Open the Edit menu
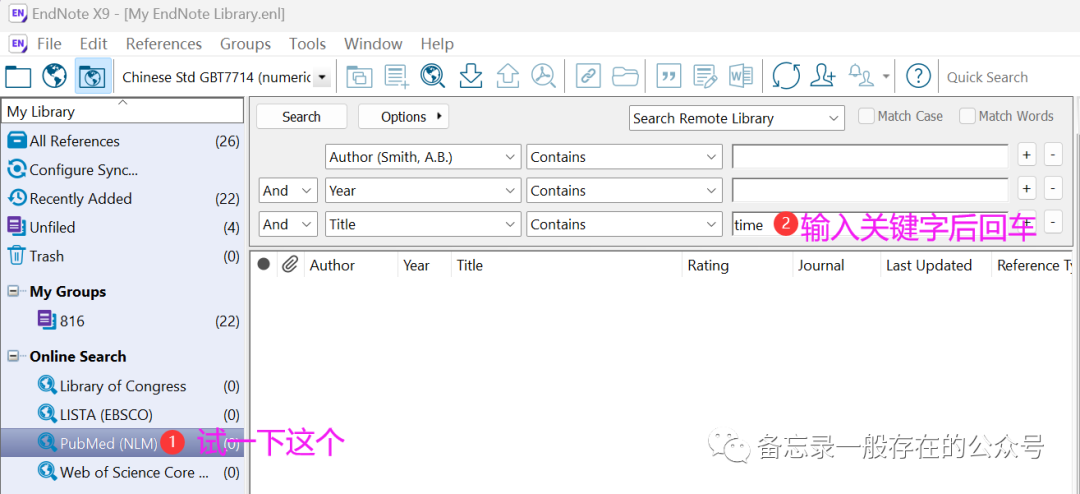 click(x=94, y=44)
